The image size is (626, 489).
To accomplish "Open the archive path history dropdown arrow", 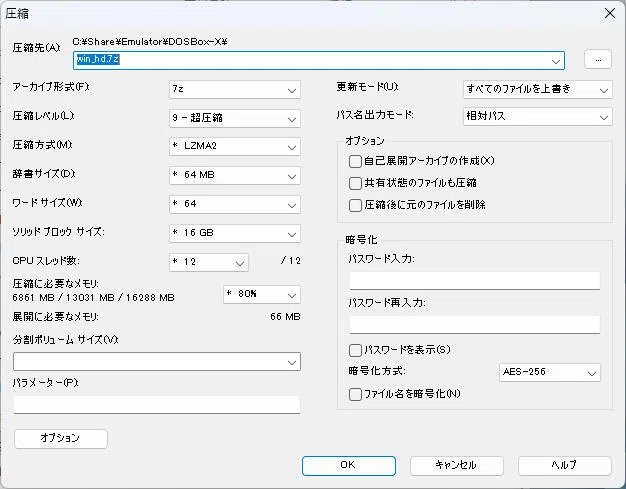I will 556,61.
